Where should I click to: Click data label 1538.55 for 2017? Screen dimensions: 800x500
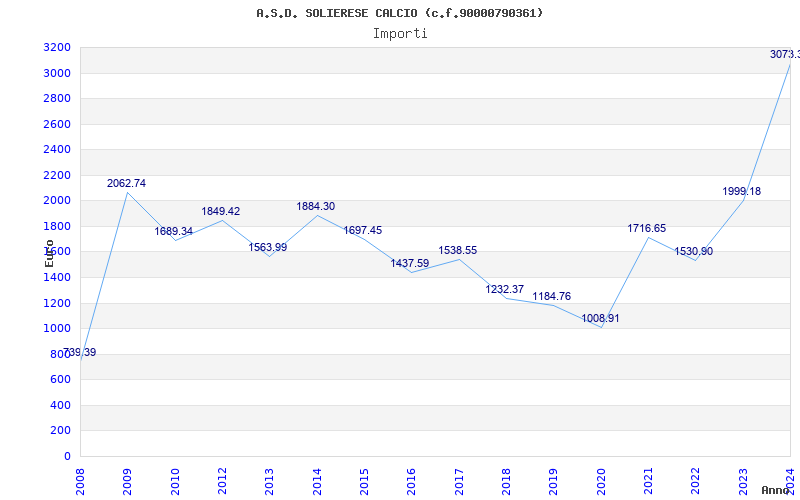point(458,250)
